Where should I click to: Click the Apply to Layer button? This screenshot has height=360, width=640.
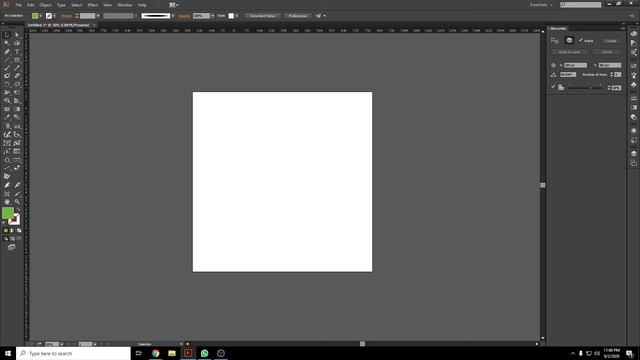tap(569, 52)
